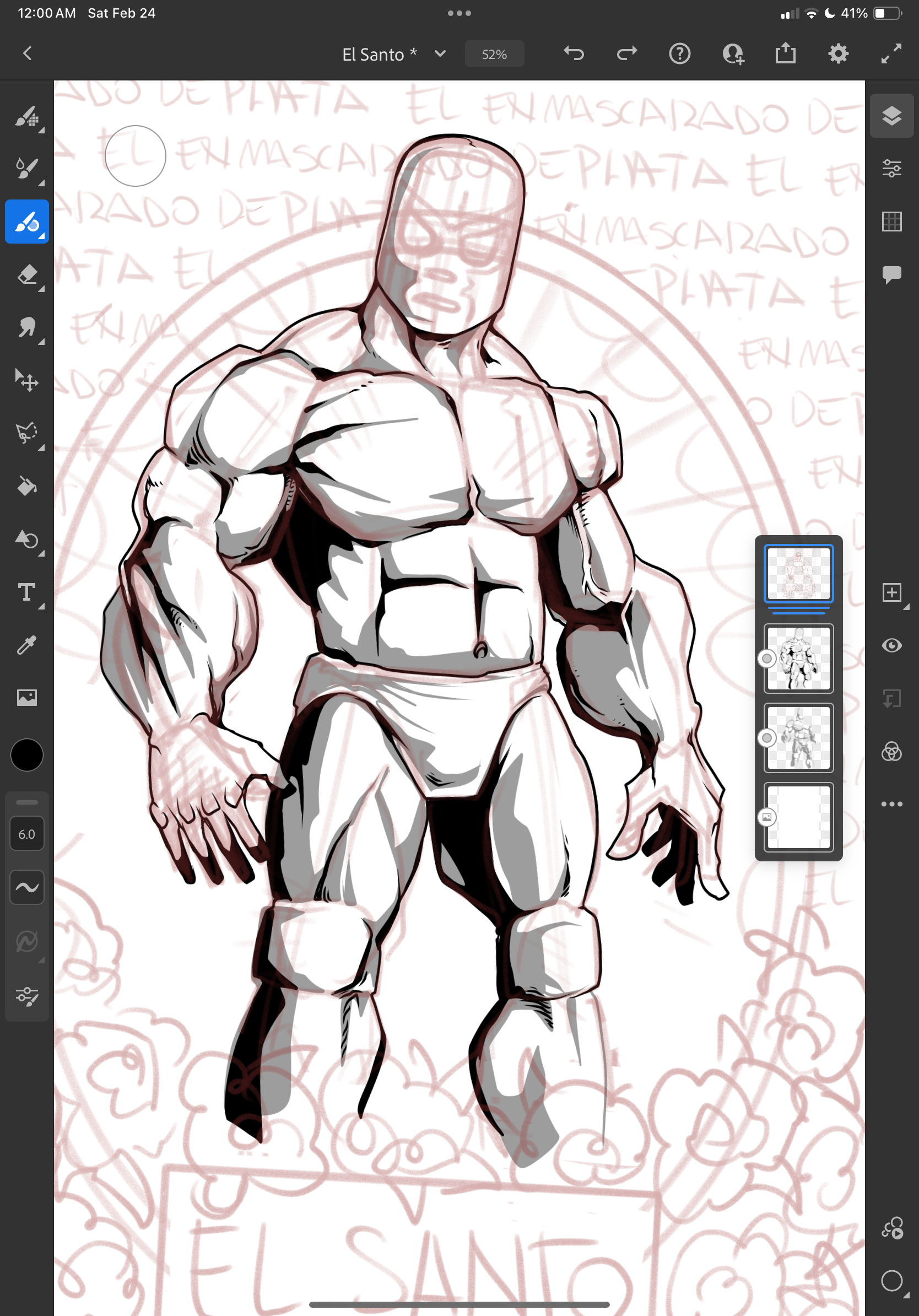Tap the floating touch shortcut circle on the canvas
The width and height of the screenshot is (919, 1316).
pos(135,156)
